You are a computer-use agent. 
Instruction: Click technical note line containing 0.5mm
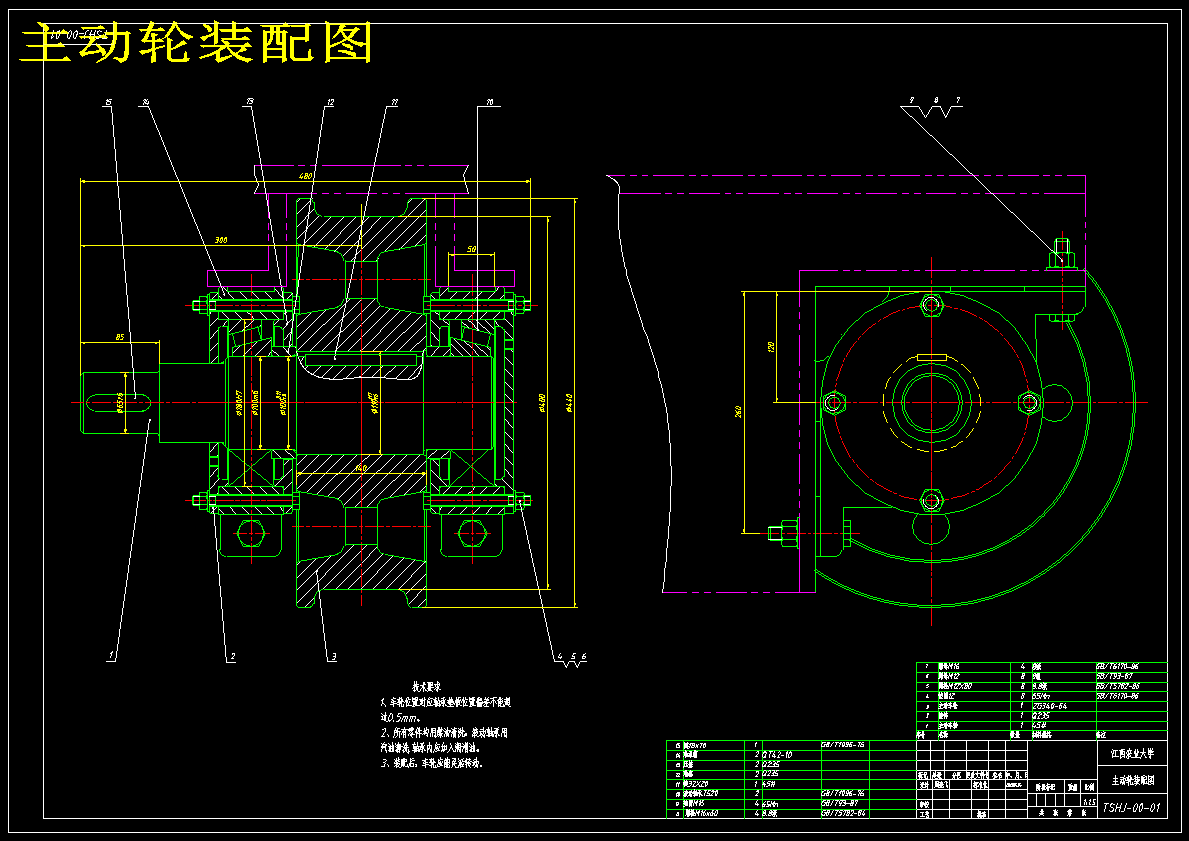point(399,716)
